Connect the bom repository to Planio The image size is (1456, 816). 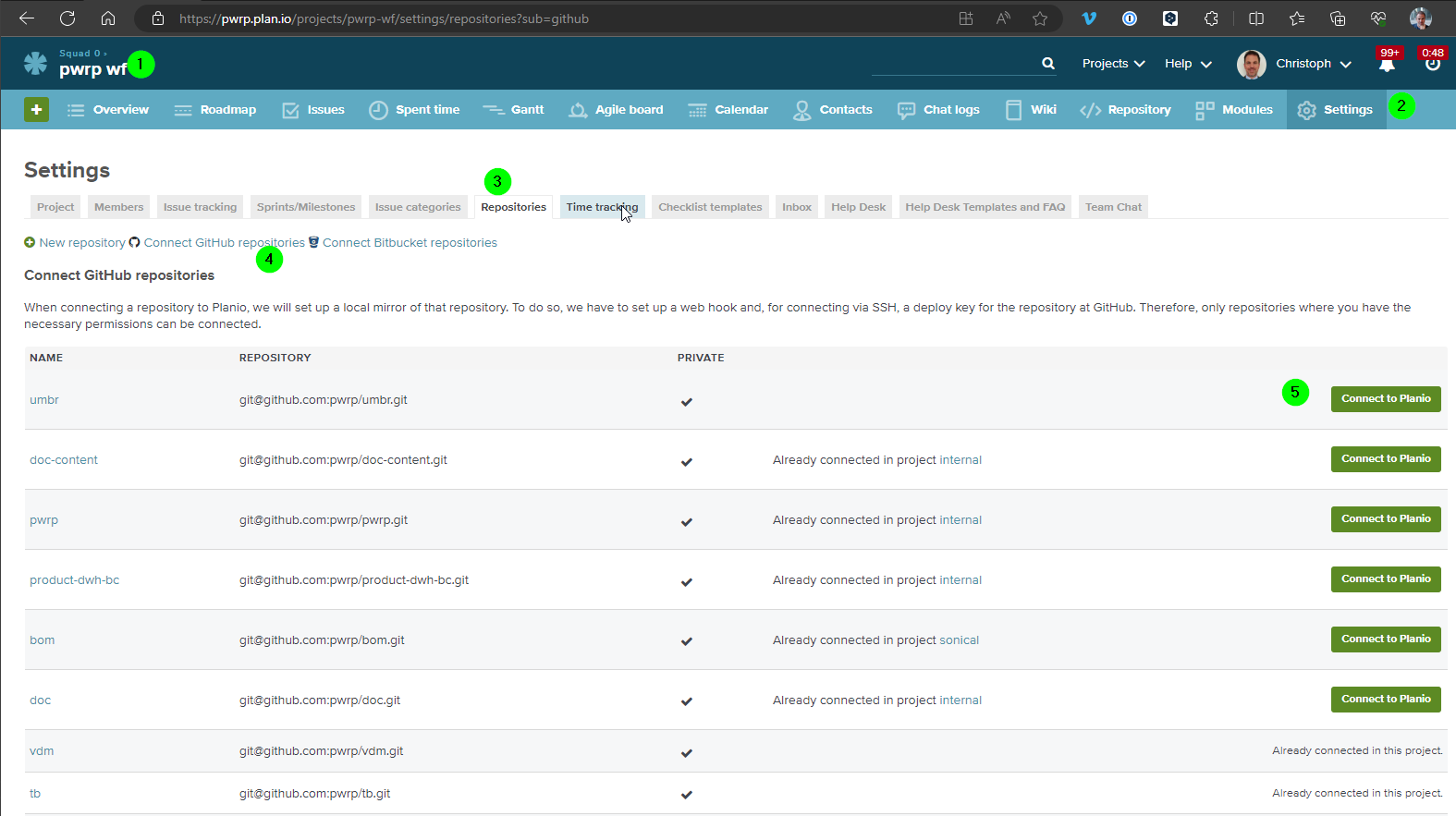click(x=1386, y=639)
